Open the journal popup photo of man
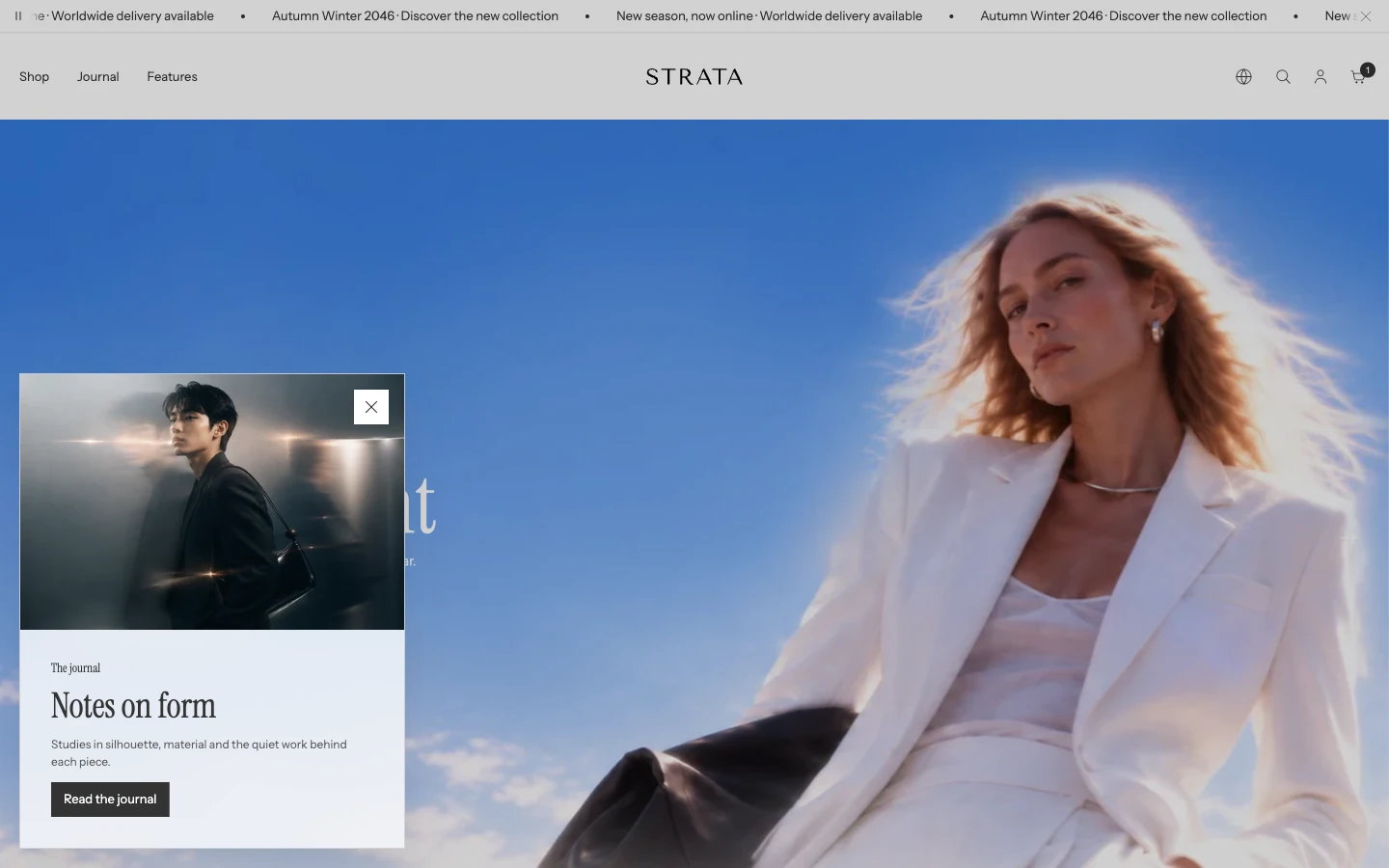Viewport: 1389px width, 868px height. 212,502
